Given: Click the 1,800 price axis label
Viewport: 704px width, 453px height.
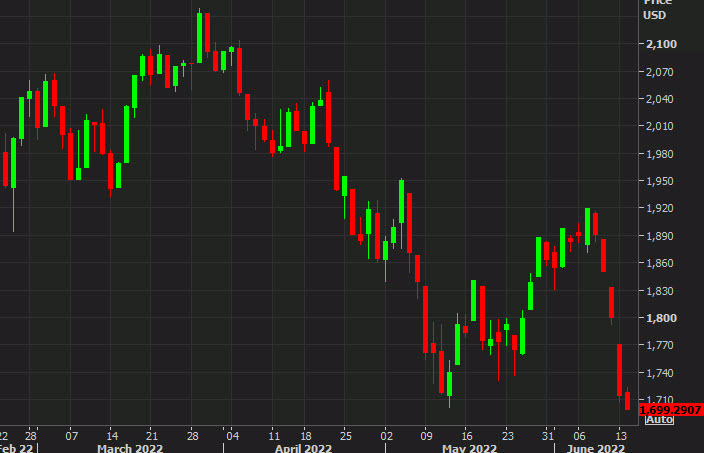Looking at the screenshot, I should point(661,318).
